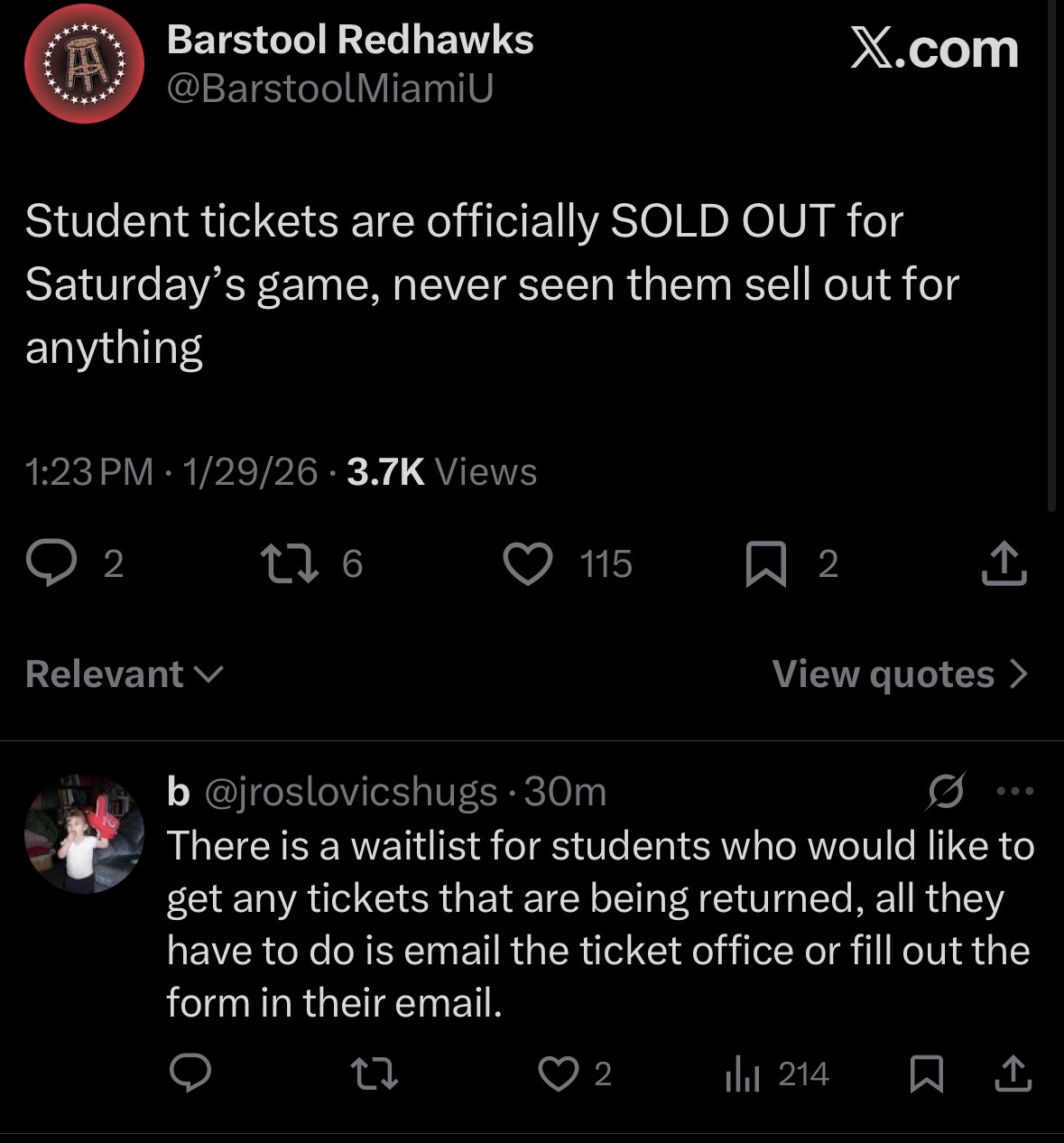Repost the waitlist comment
The height and width of the screenshot is (1143, 1064).
tap(374, 1073)
